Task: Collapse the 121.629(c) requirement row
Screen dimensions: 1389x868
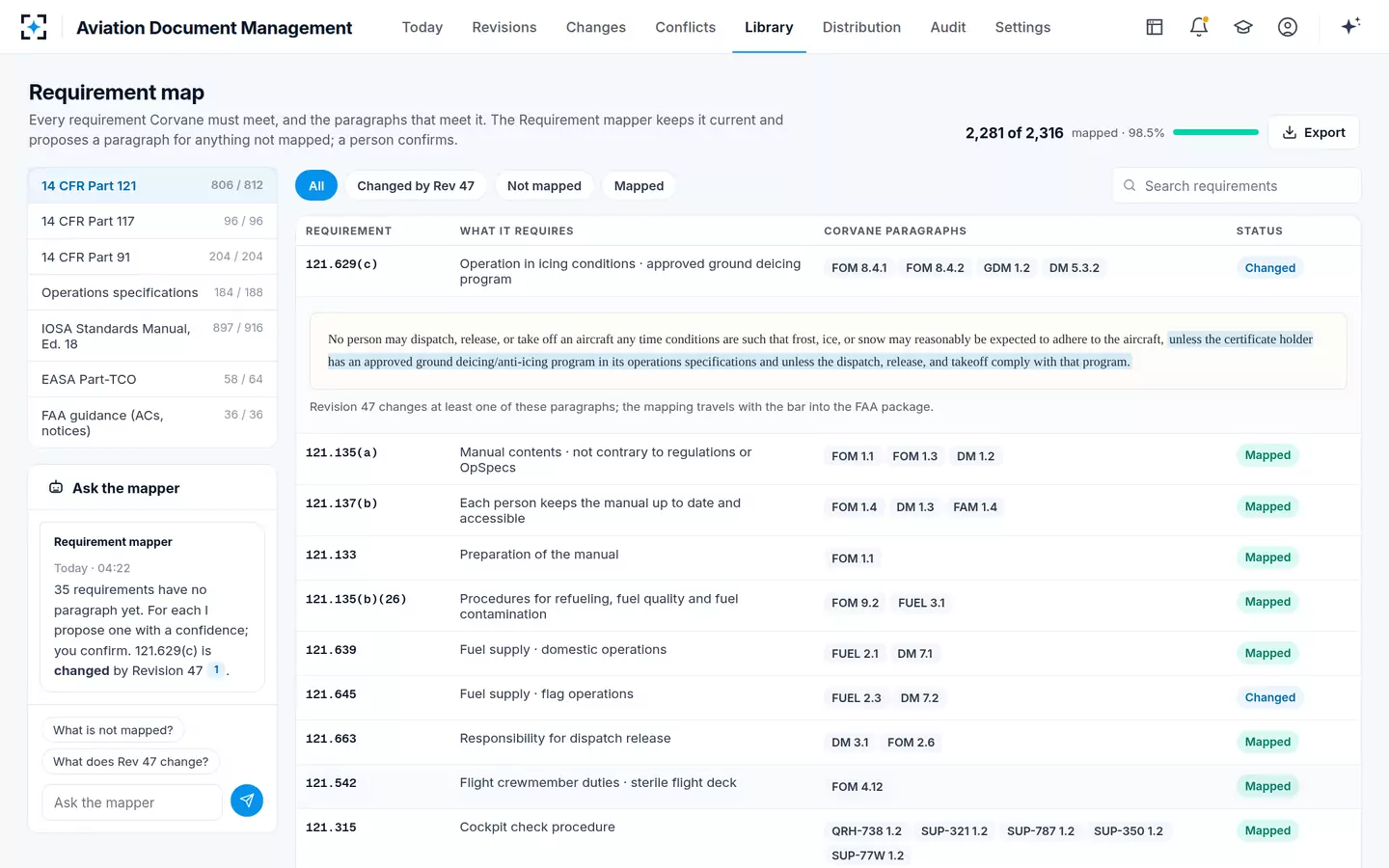Action: pyautogui.click(x=828, y=271)
